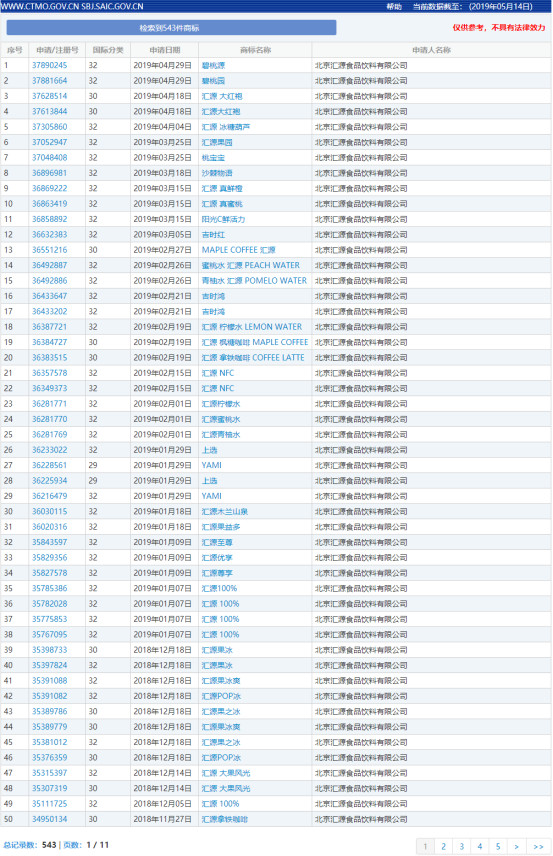Click the 申请日期 column header
553x856 pixels.
[x=165, y=50]
